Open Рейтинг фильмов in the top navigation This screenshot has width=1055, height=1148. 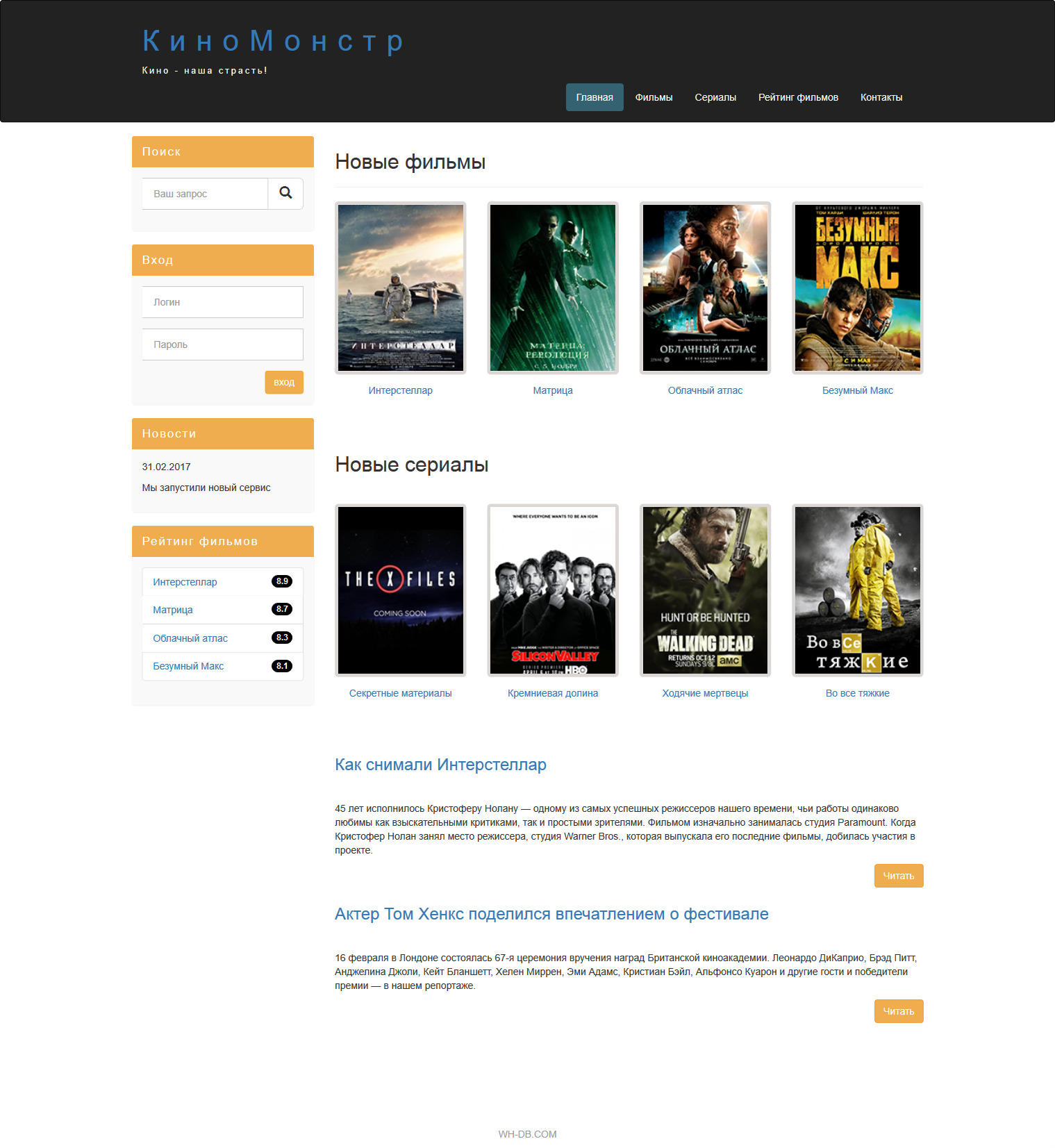point(798,97)
